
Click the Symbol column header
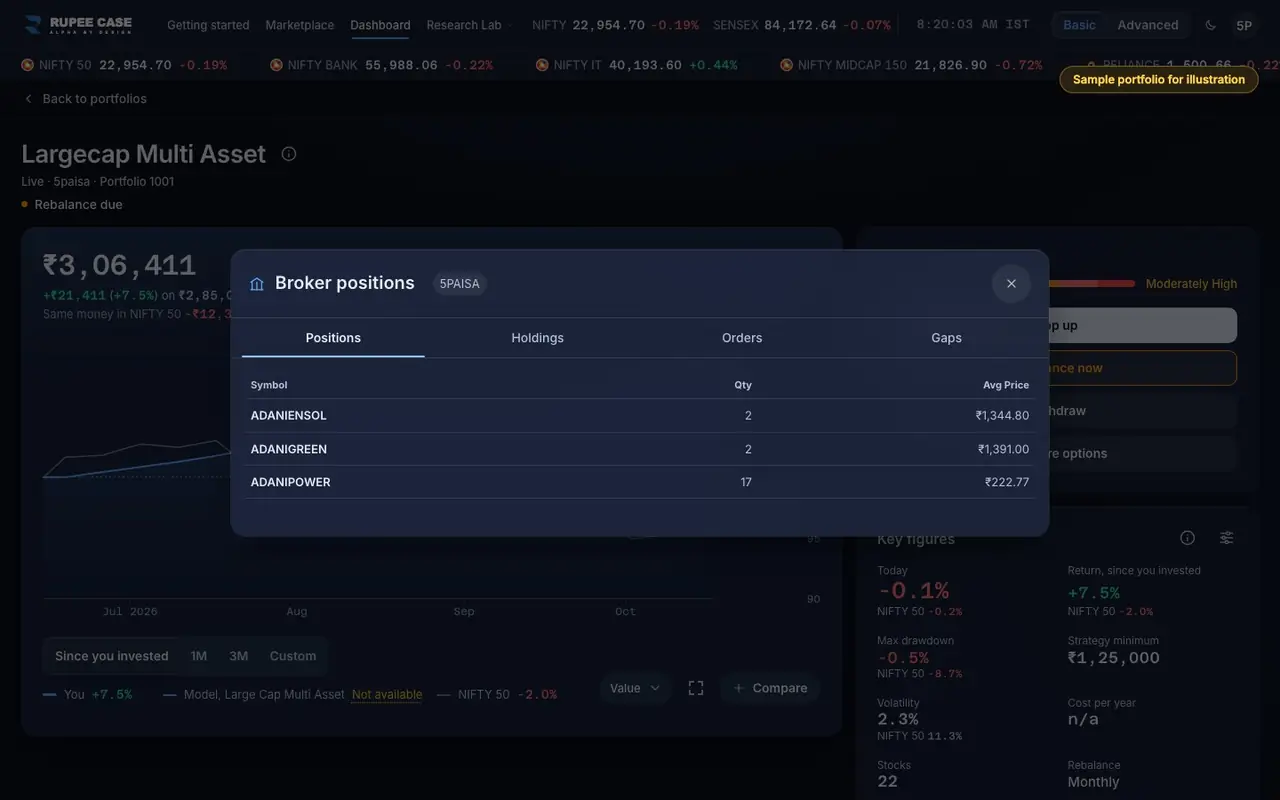point(269,385)
